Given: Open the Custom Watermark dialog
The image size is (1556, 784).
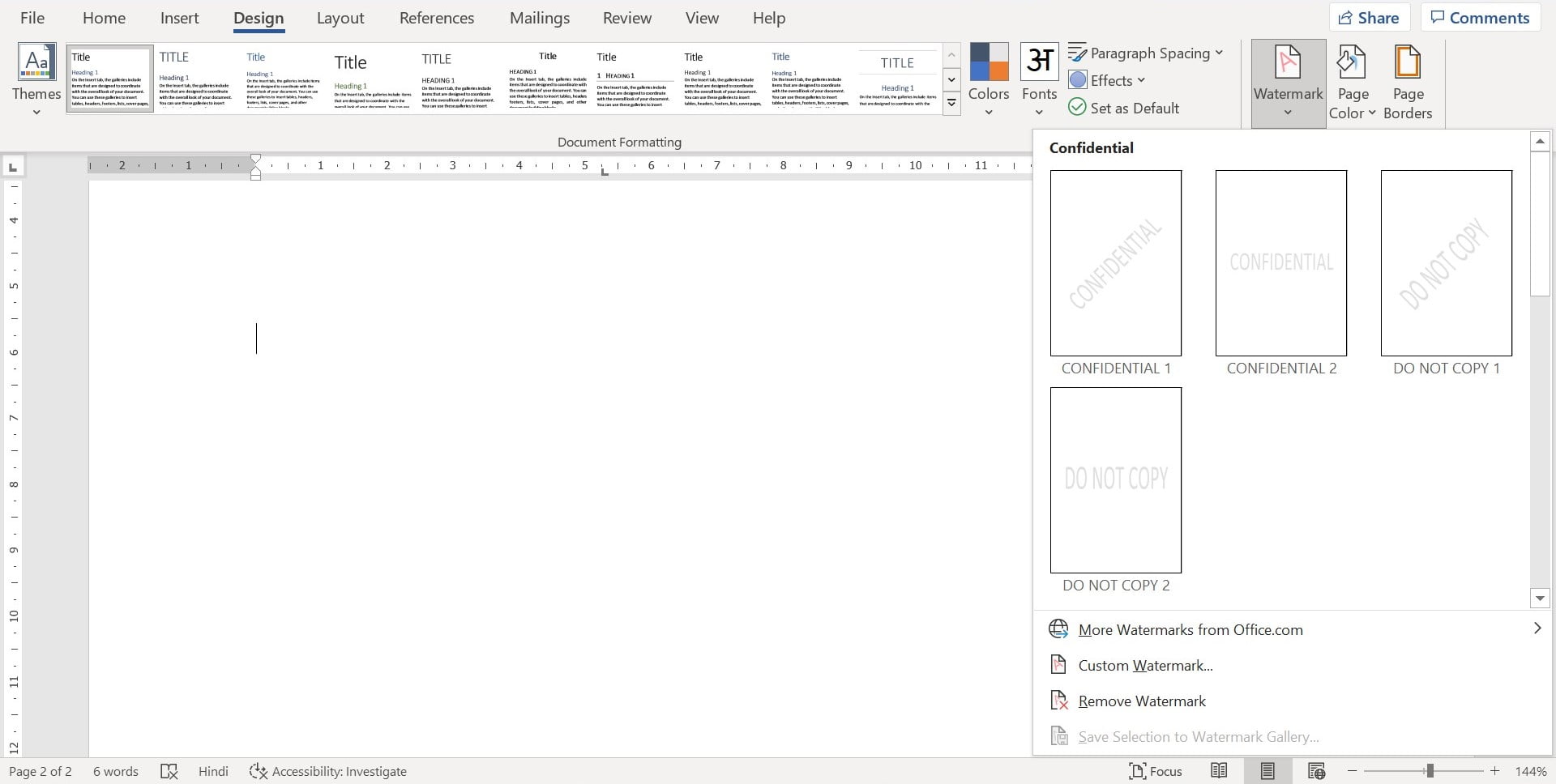Looking at the screenshot, I should tap(1144, 664).
